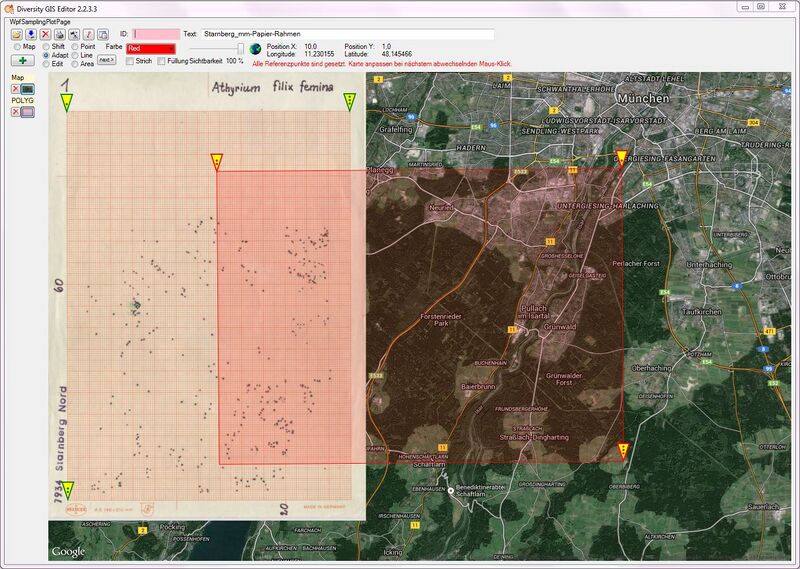Click the next > button
This screenshot has height=569, width=800.
(x=107, y=60)
